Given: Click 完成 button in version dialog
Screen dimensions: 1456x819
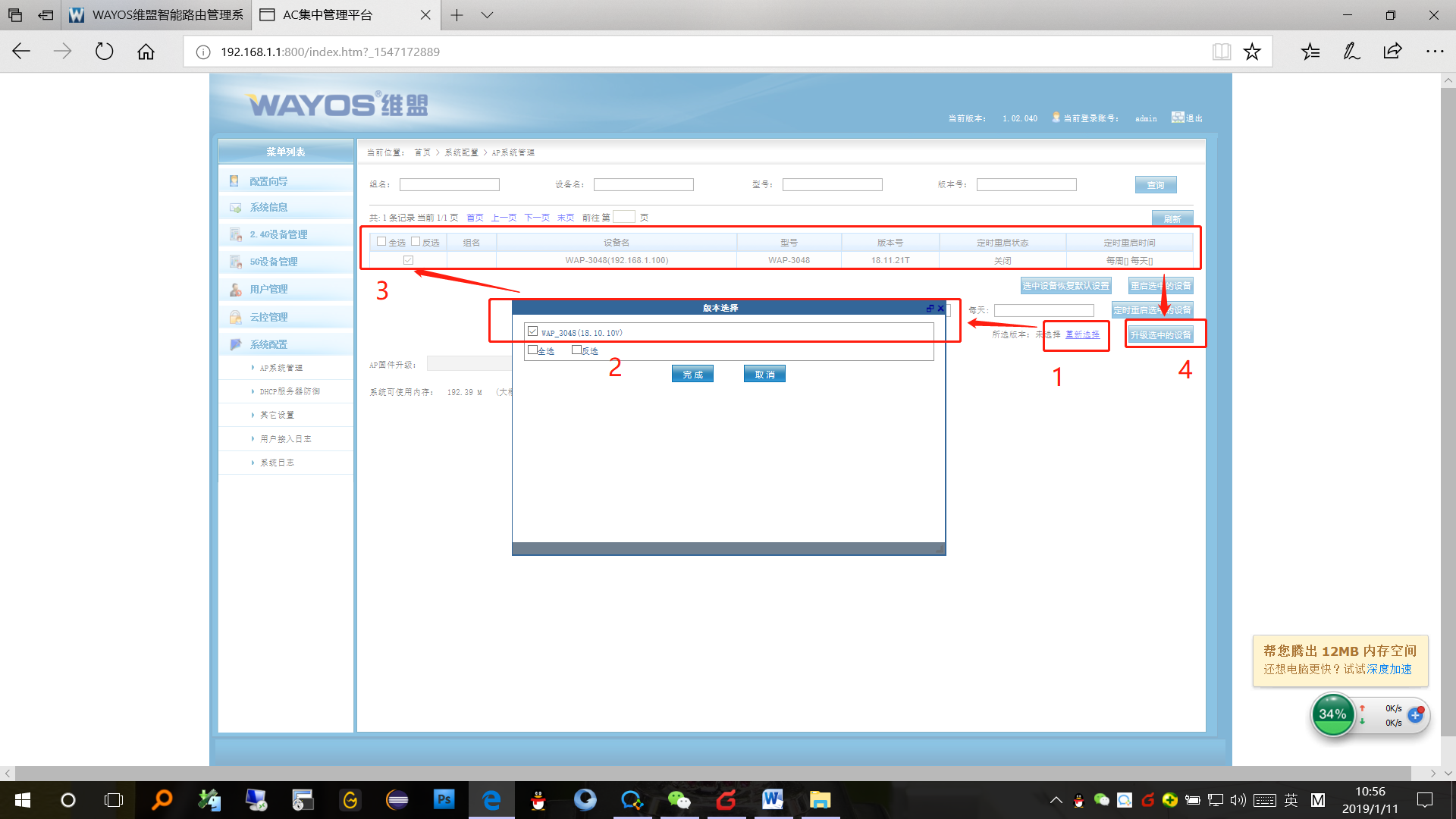Looking at the screenshot, I should tap(692, 374).
